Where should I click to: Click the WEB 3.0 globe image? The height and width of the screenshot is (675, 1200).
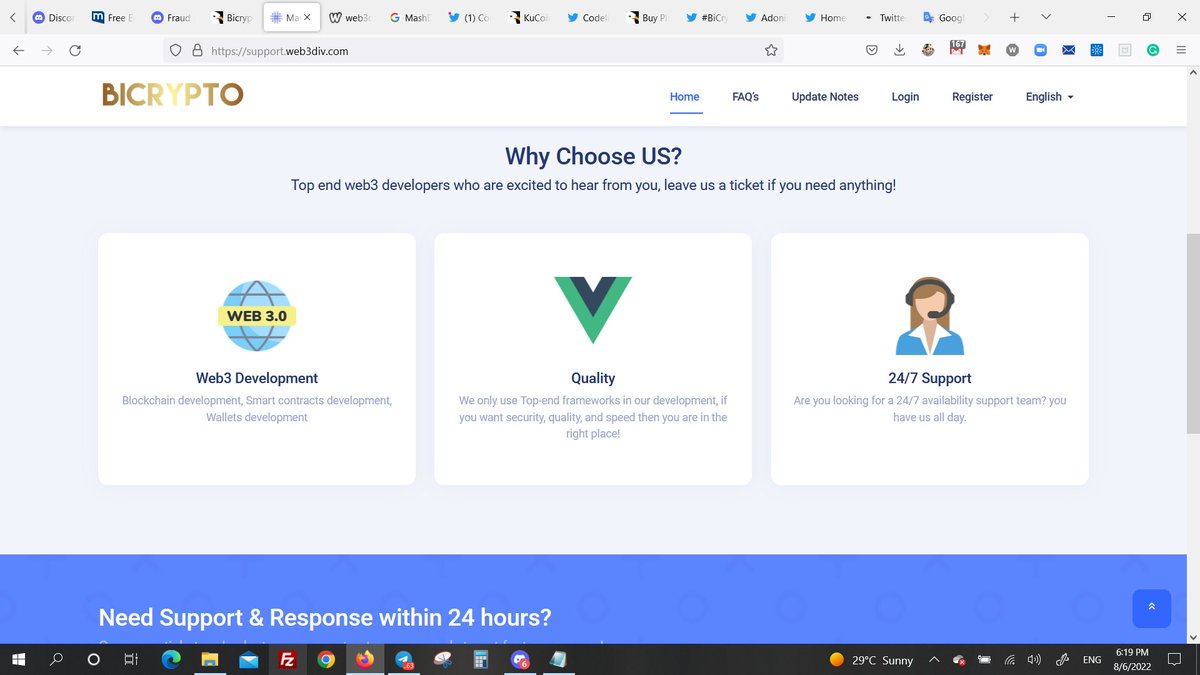(x=257, y=315)
